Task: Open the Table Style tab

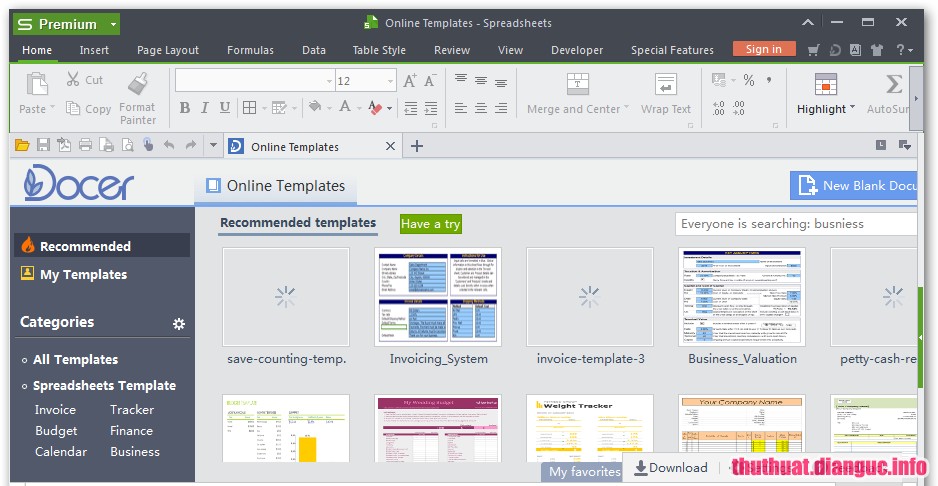Action: click(379, 50)
